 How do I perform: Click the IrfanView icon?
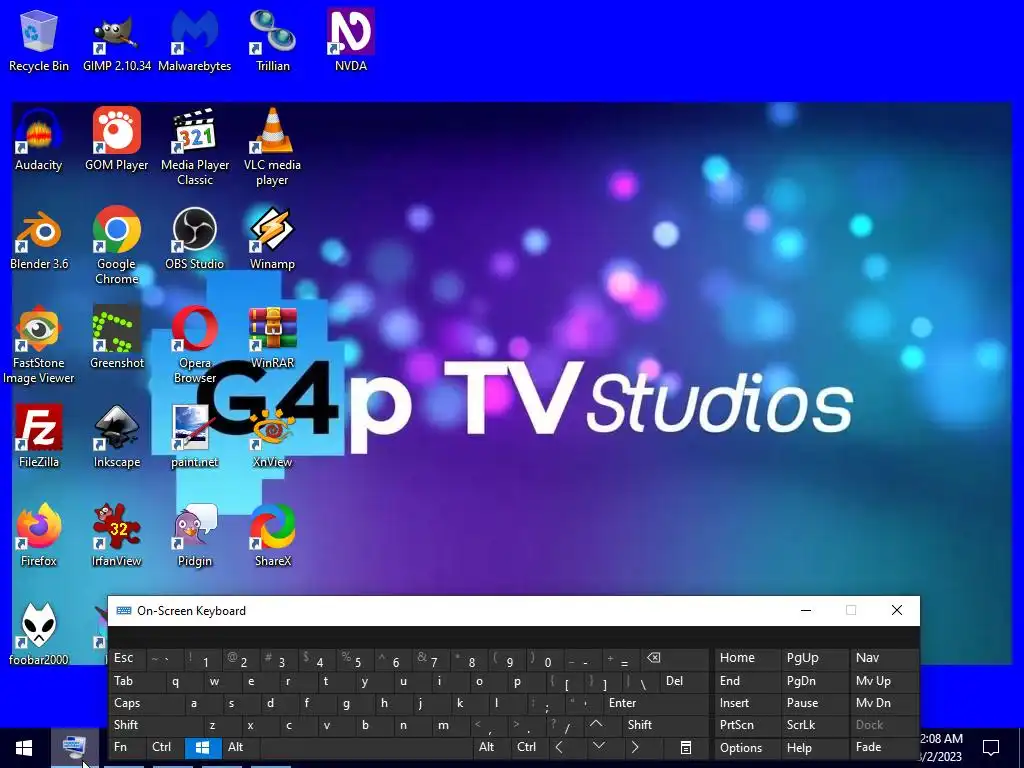point(117,536)
